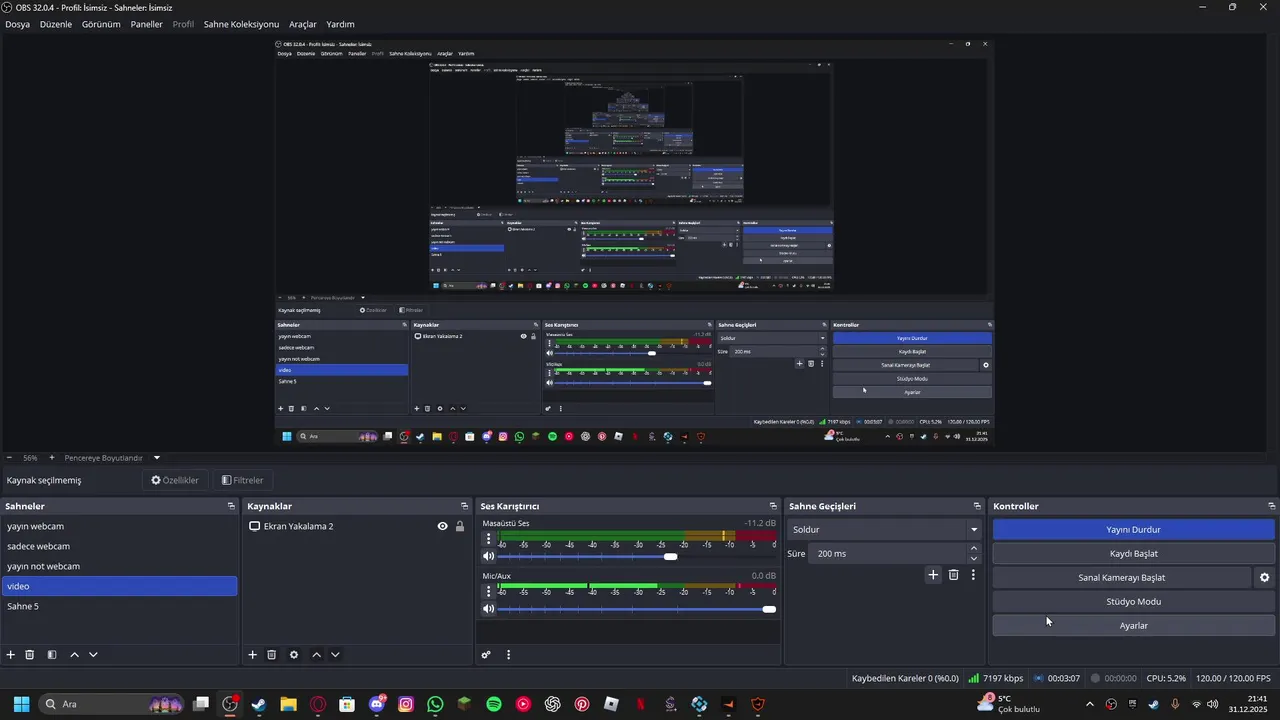Click the Filtreler button
This screenshot has width=1280, height=720.
243,480
